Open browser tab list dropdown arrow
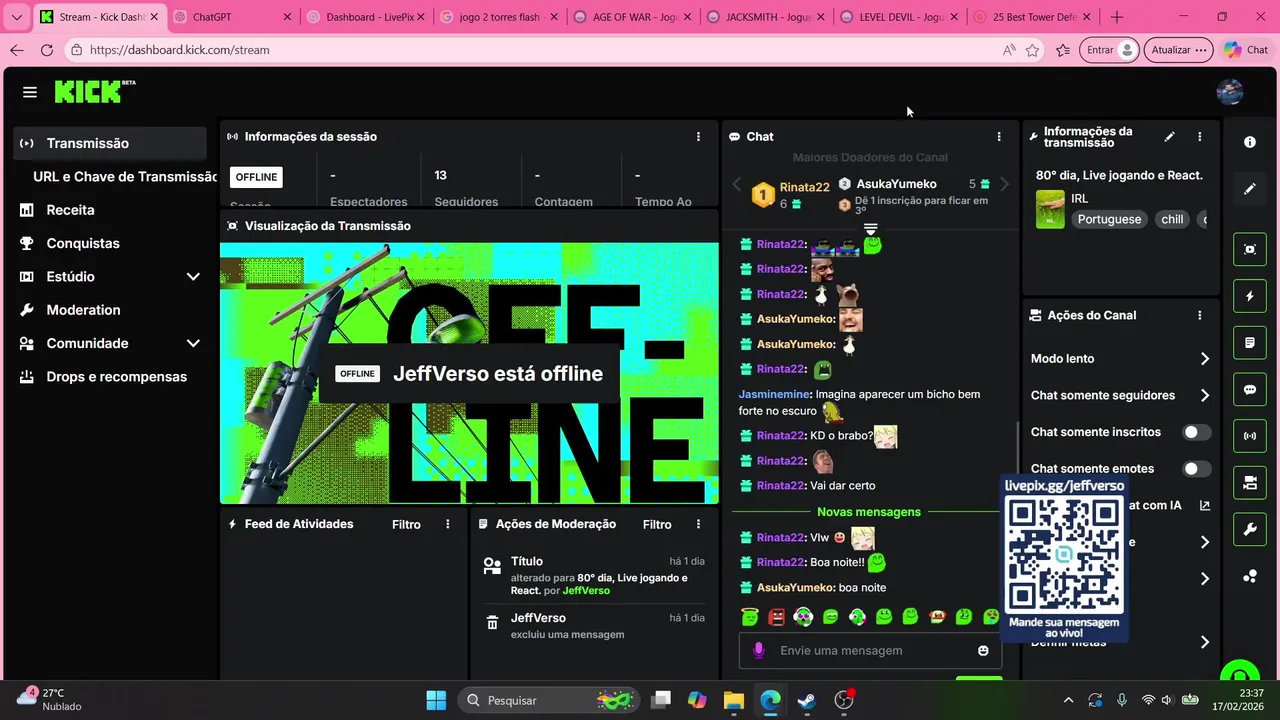The width and height of the screenshot is (1280, 720). pos(16,17)
